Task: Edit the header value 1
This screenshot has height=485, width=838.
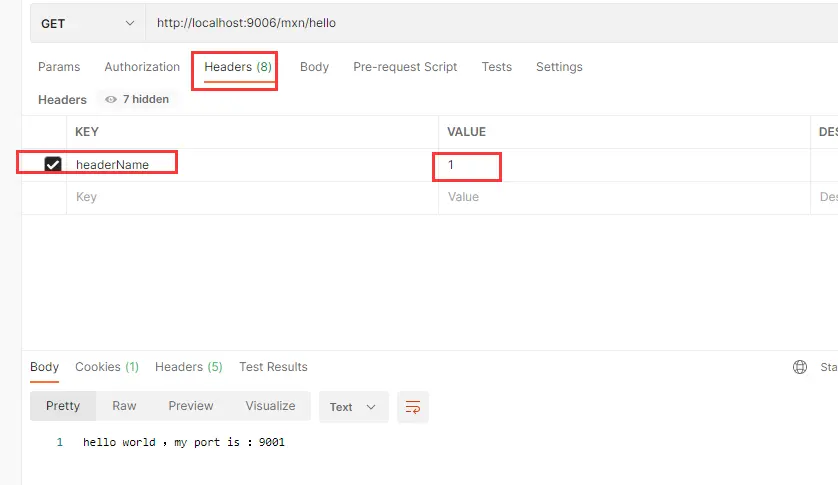Action: 624,165
